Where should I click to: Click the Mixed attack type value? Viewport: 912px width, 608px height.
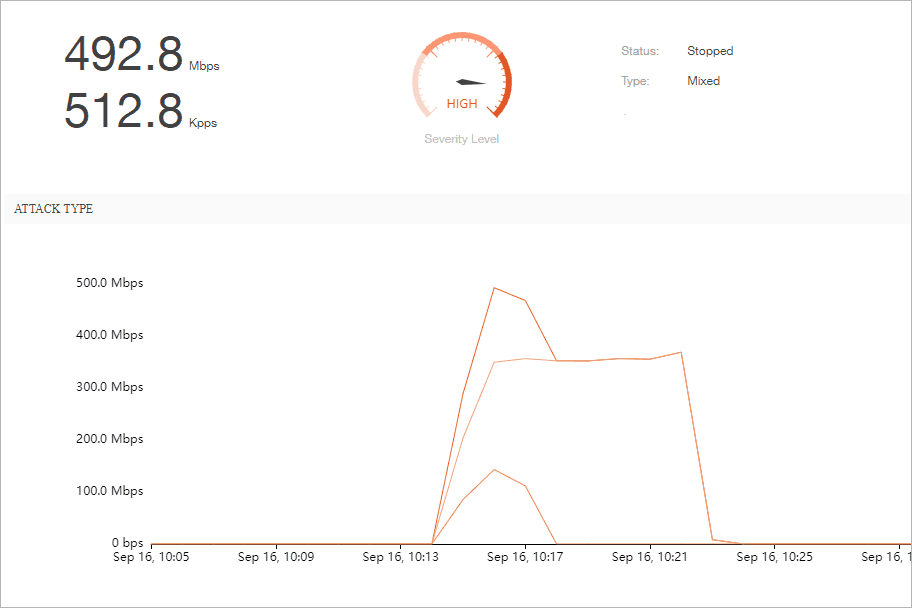point(703,81)
